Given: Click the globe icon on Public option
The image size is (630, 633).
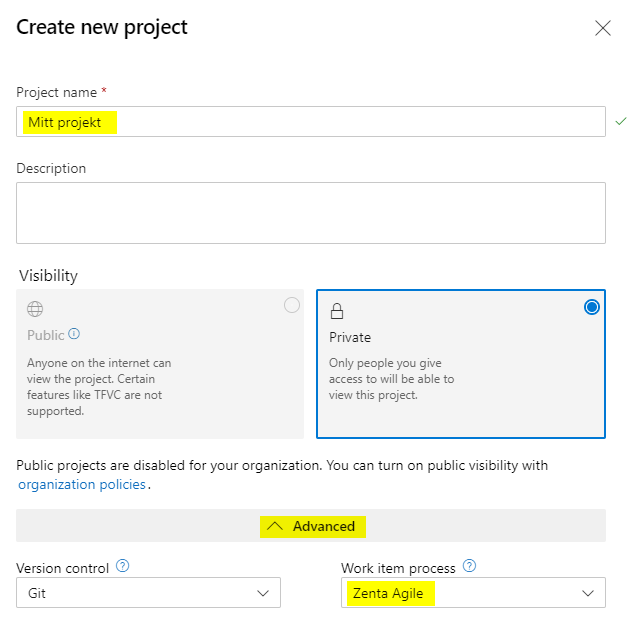Looking at the screenshot, I should point(35,310).
